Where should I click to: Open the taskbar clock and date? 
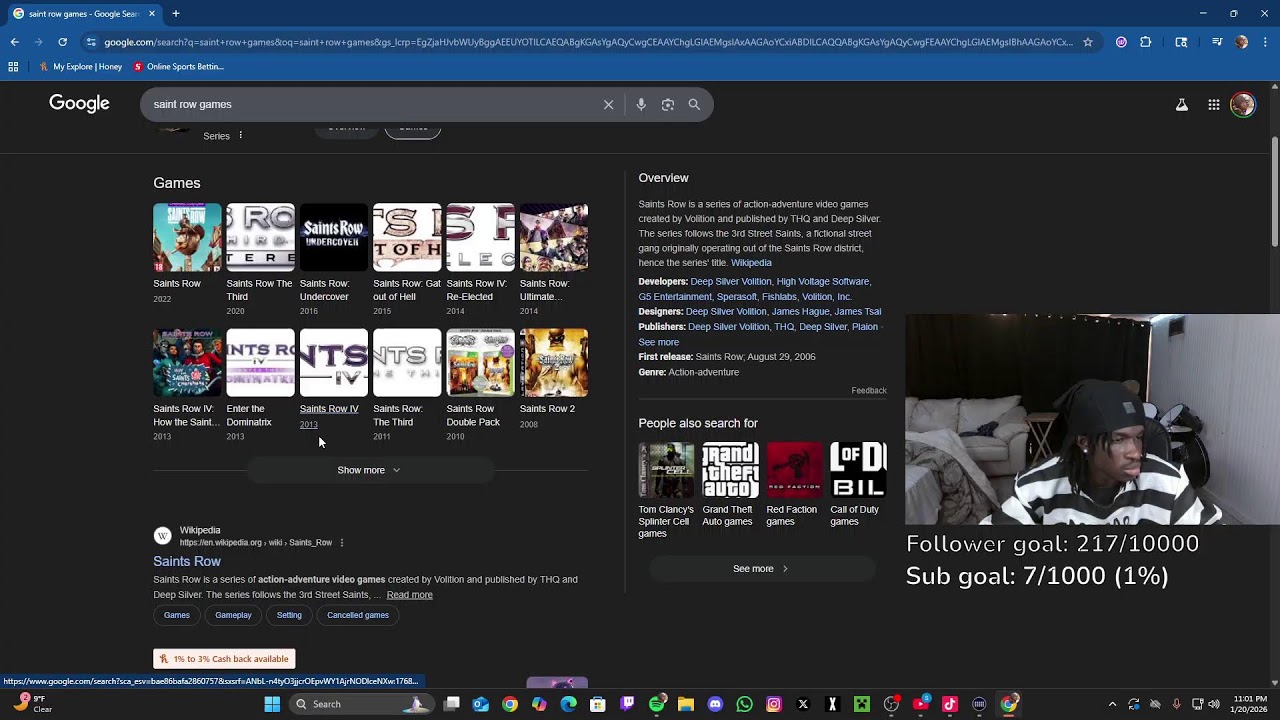[1250, 704]
